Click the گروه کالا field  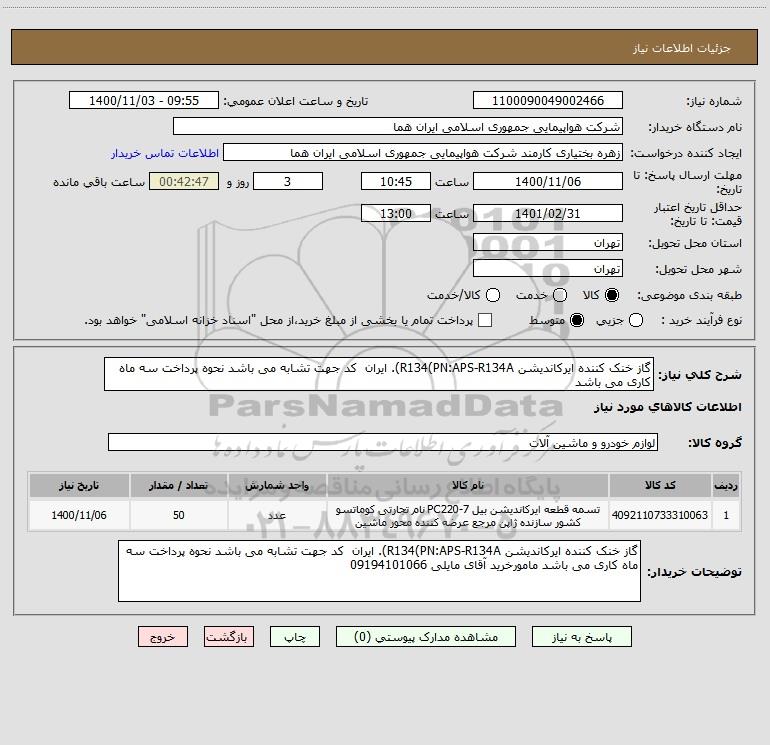(383, 442)
